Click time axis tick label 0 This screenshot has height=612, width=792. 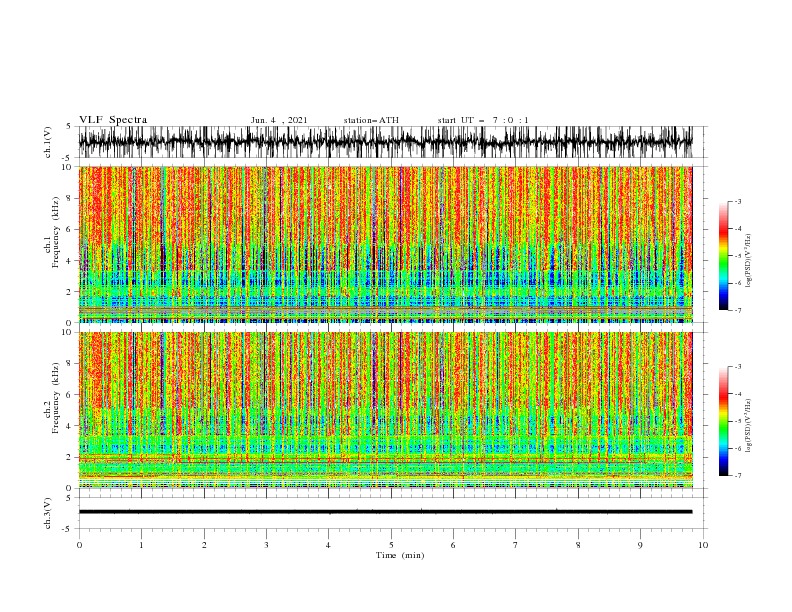[x=79, y=545]
